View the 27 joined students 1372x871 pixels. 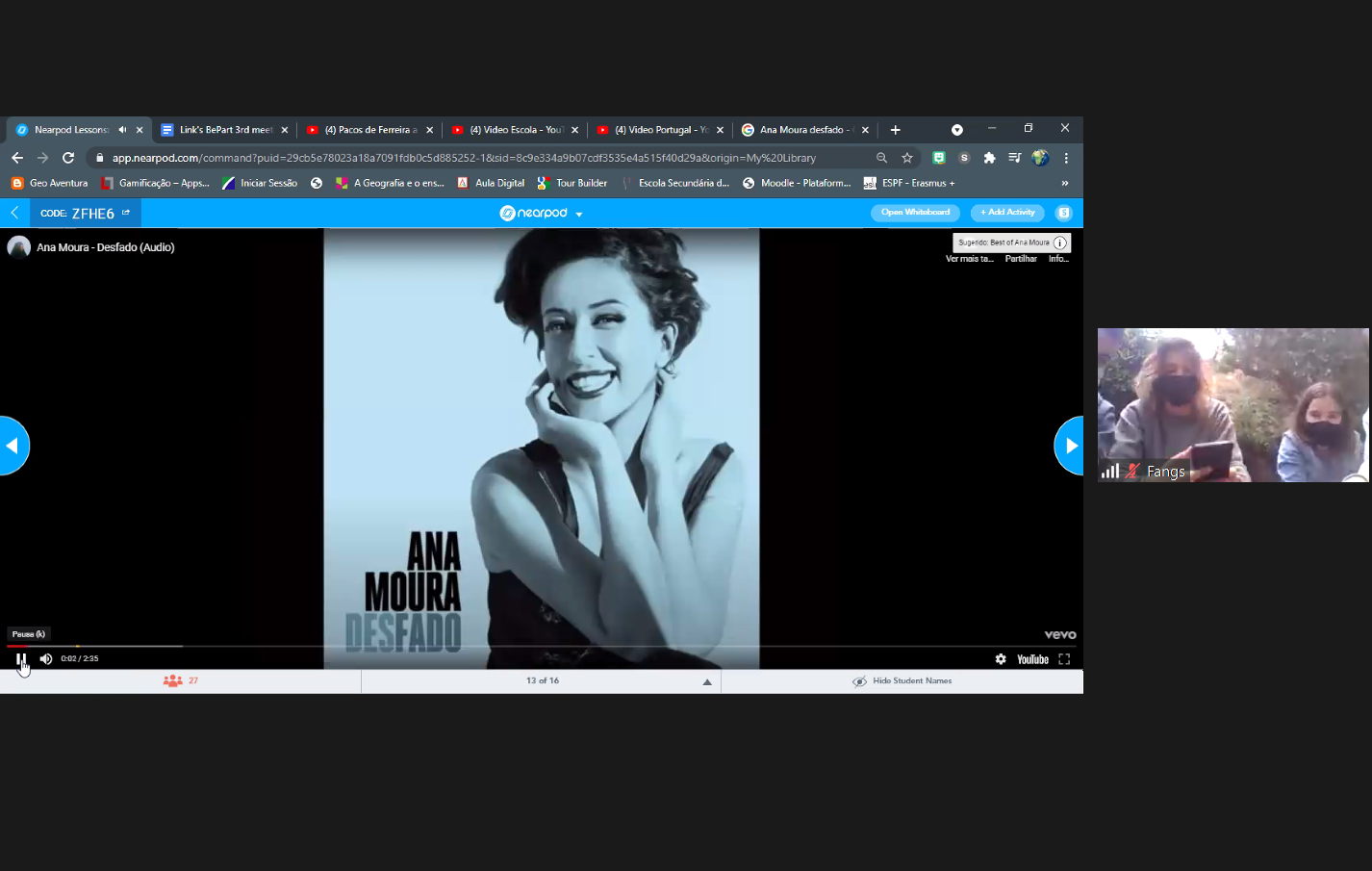181,680
